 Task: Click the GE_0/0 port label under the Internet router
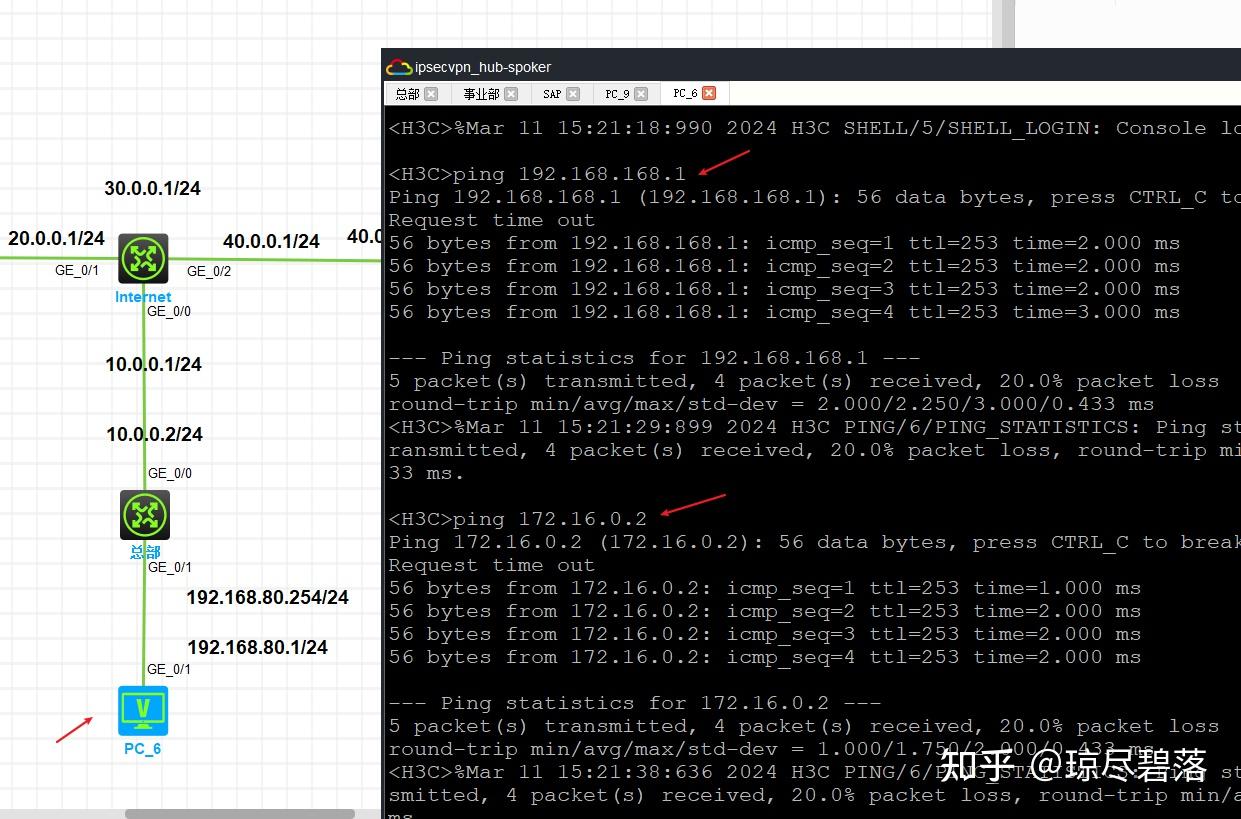click(166, 311)
